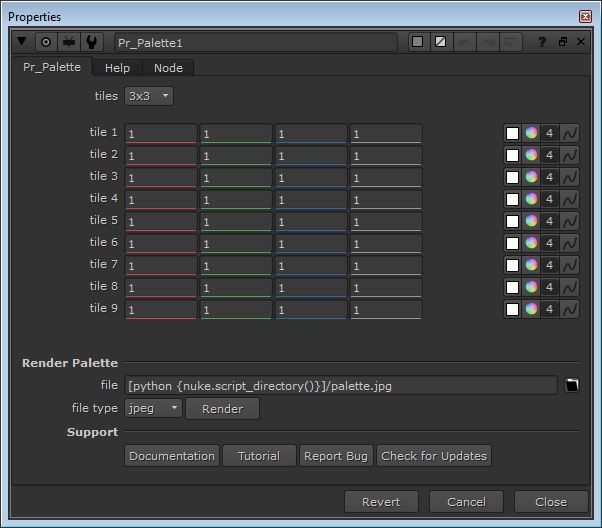The height and width of the screenshot is (528, 602).
Task: Click the file path input field
Action: click(x=340, y=386)
